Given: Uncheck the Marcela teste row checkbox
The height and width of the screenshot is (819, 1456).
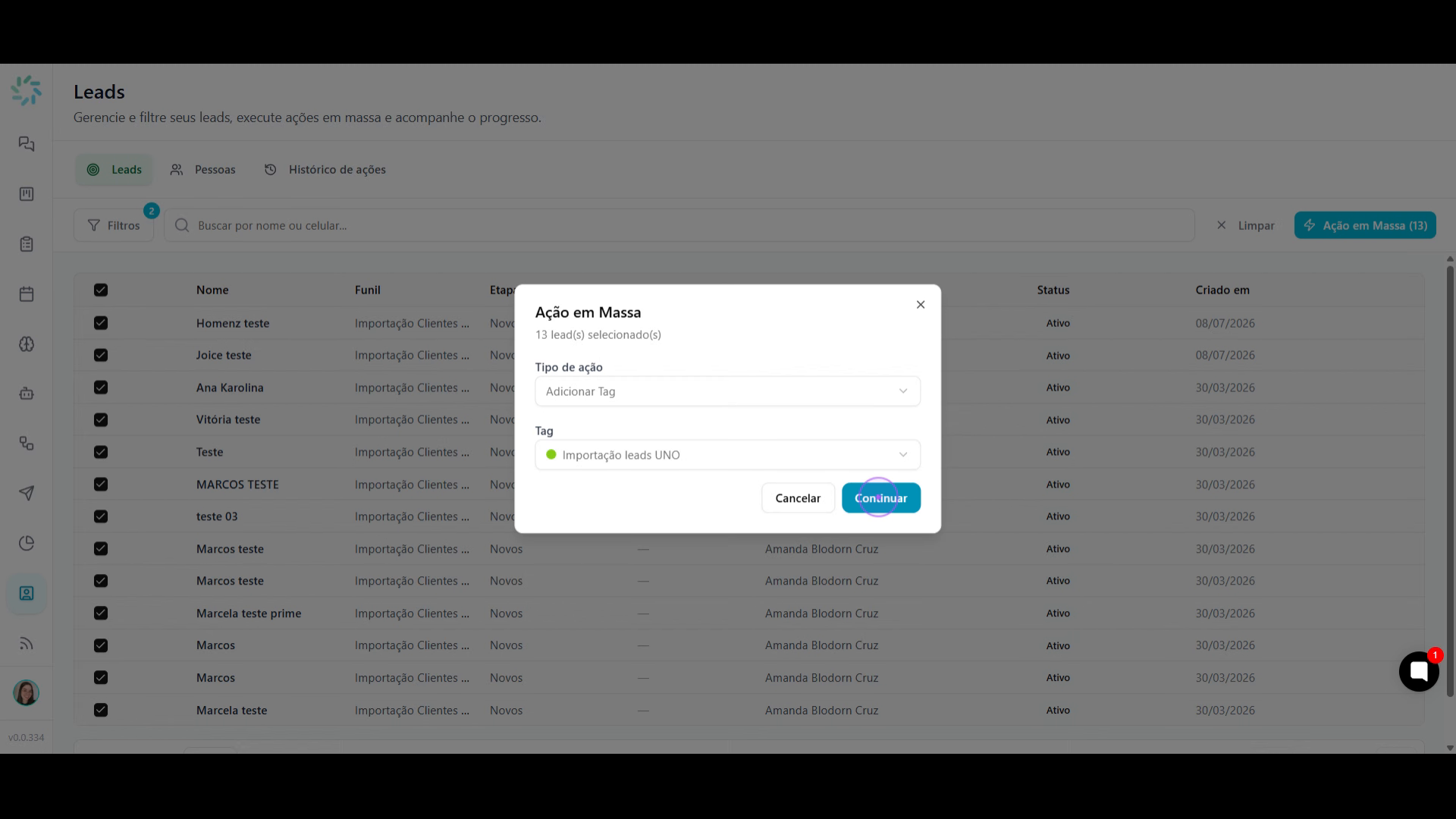Looking at the screenshot, I should (101, 710).
